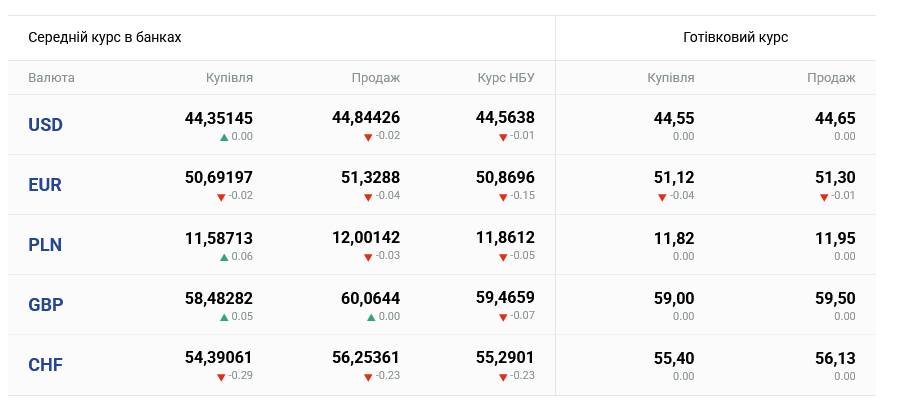Click the USD bank sell rate 44,84426
The image size is (898, 405).
click(366, 117)
